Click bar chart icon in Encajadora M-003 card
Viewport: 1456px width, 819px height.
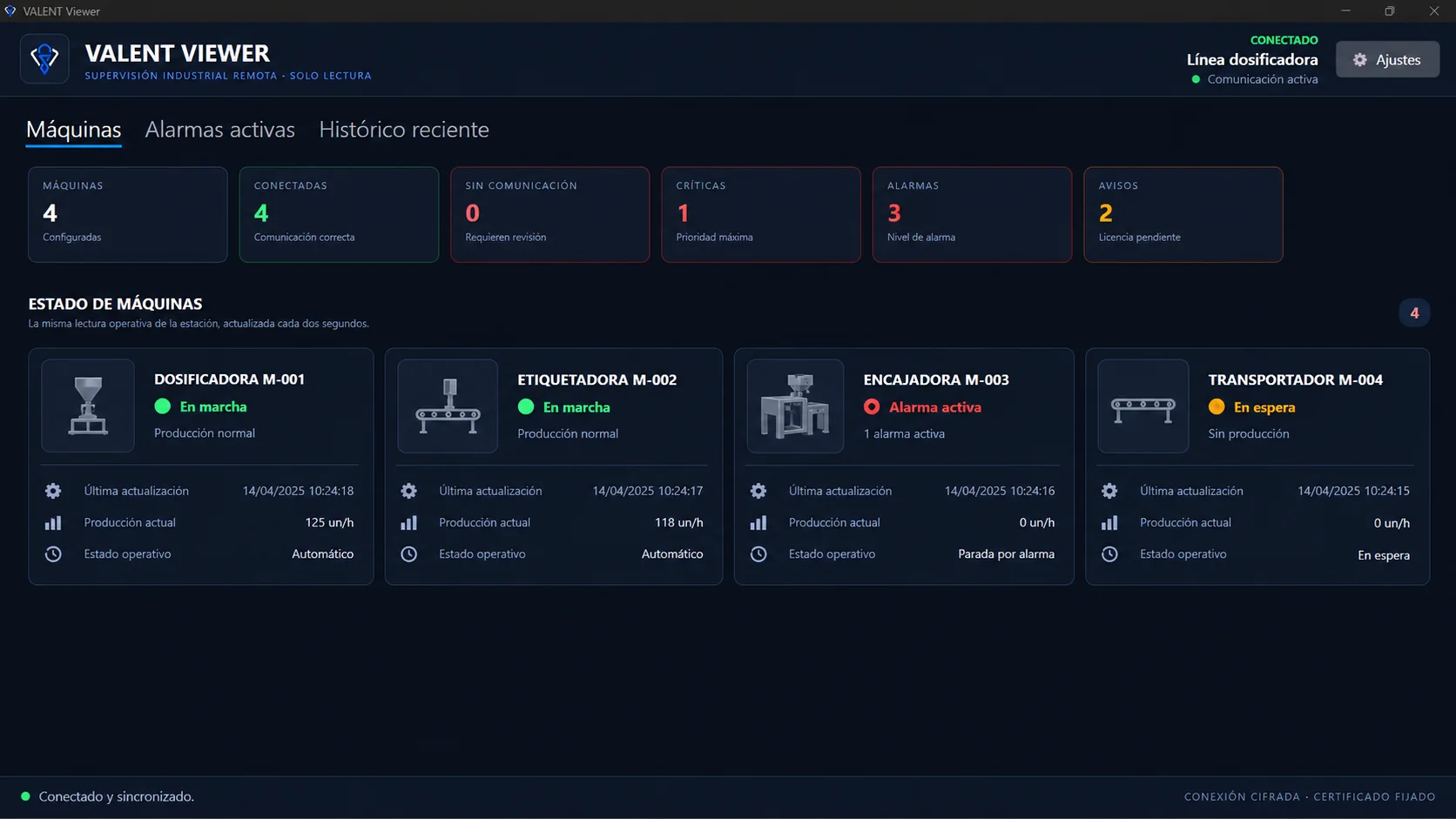tap(758, 522)
